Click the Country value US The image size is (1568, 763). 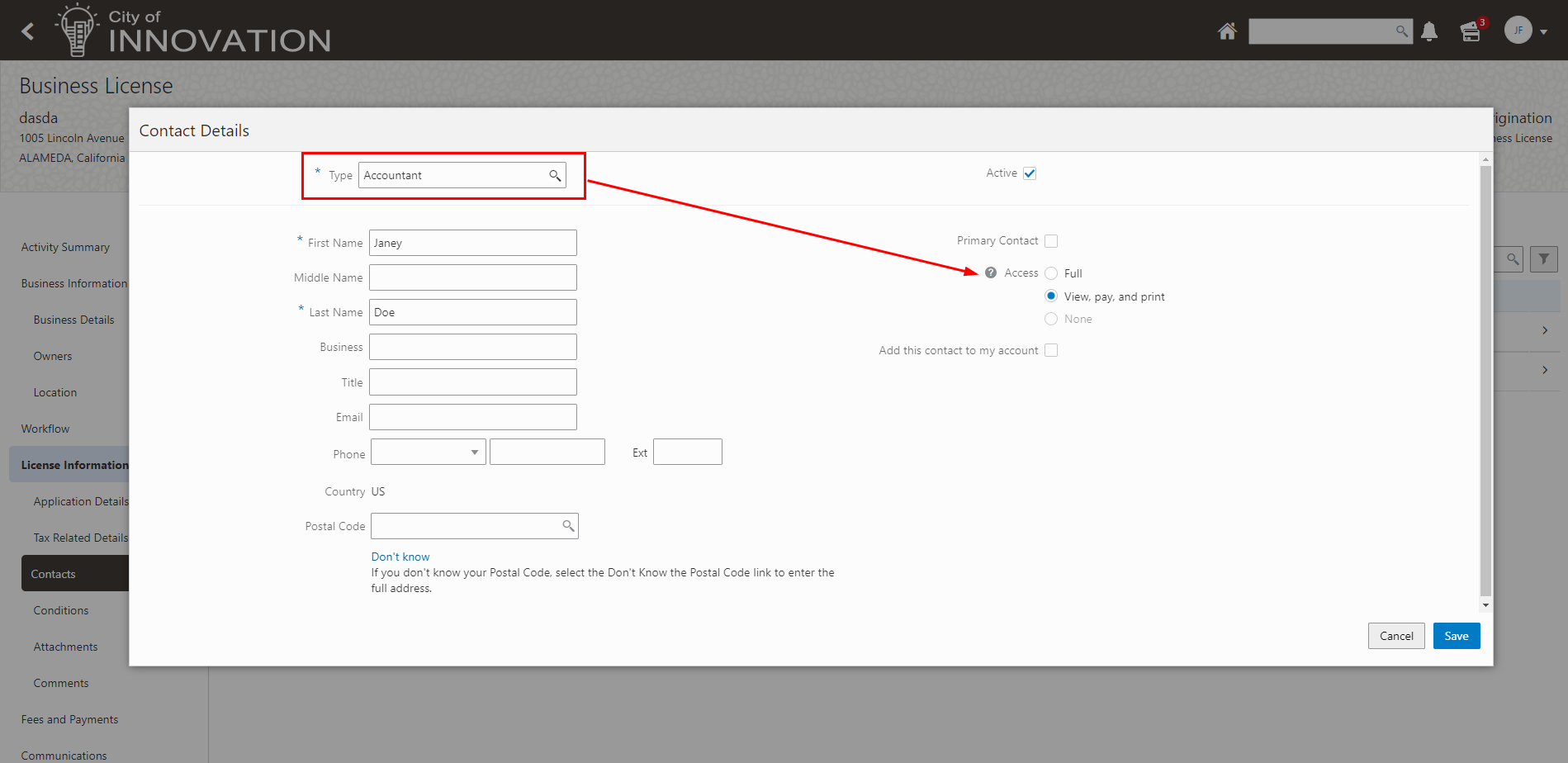(378, 491)
